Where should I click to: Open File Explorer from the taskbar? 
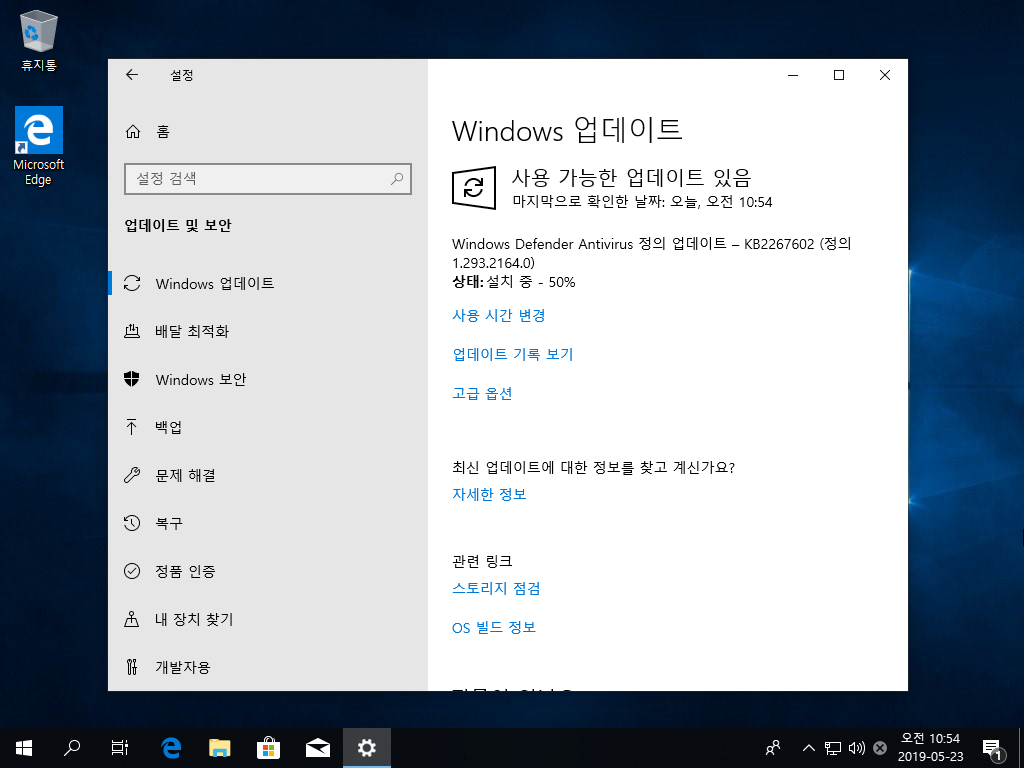click(x=220, y=748)
